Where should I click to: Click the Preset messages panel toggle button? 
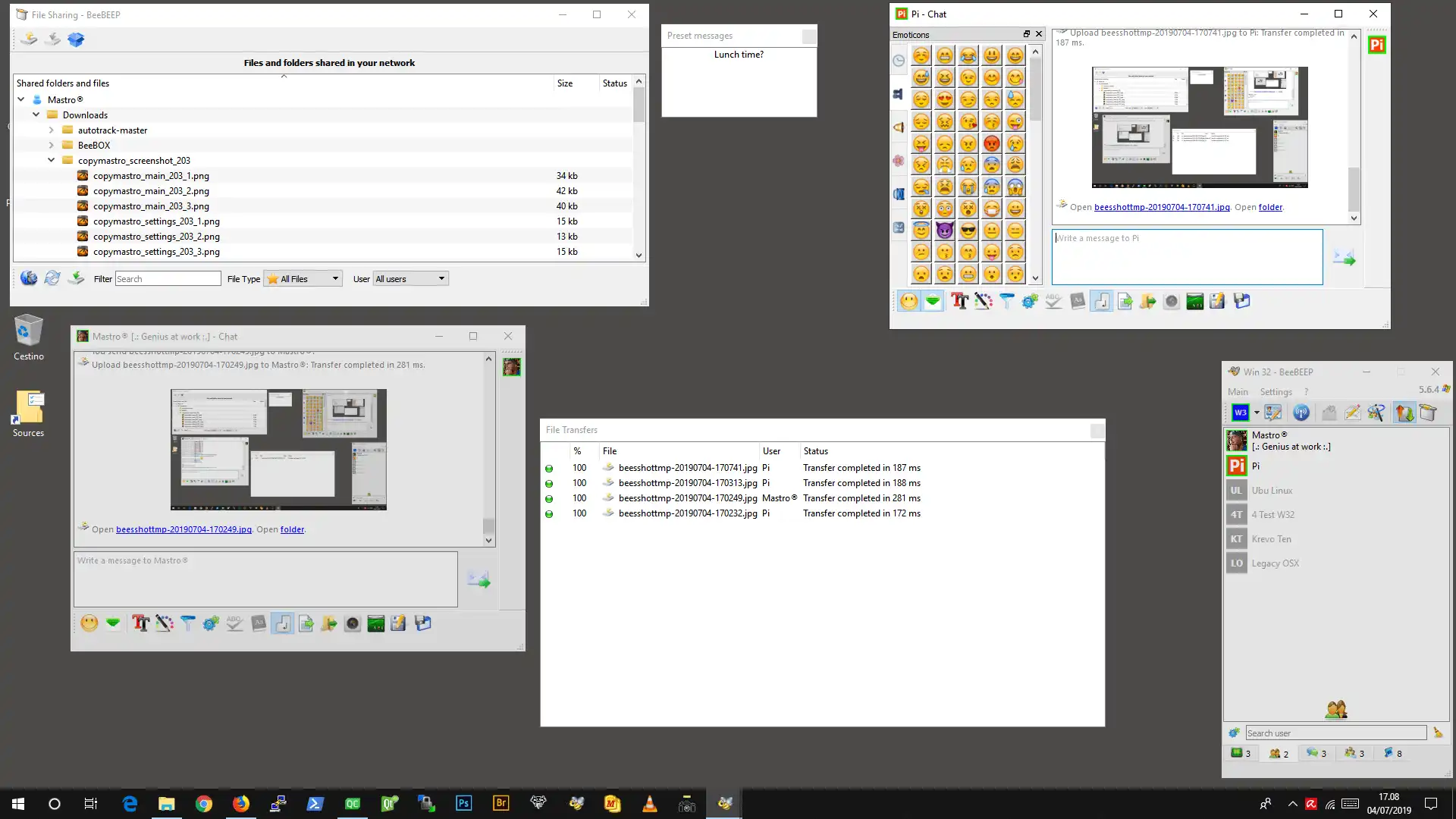[808, 35]
